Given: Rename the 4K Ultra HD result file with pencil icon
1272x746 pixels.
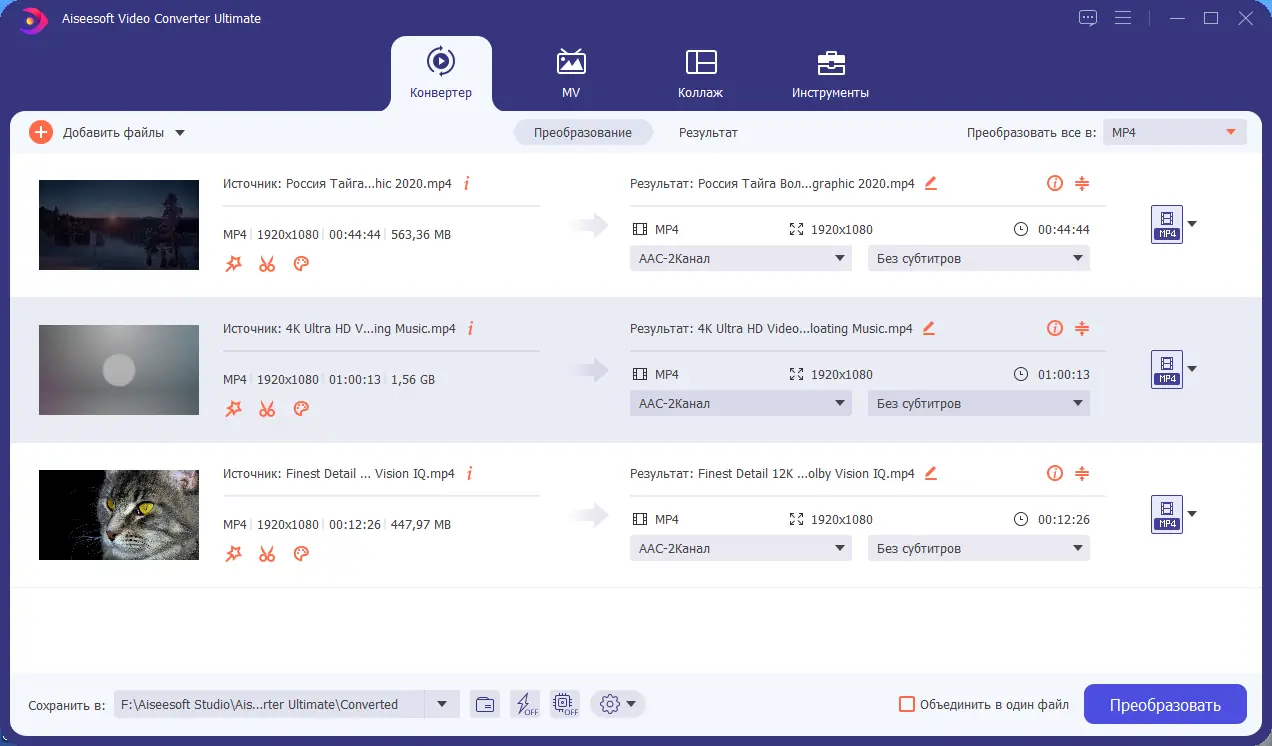Looking at the screenshot, I should (x=929, y=328).
